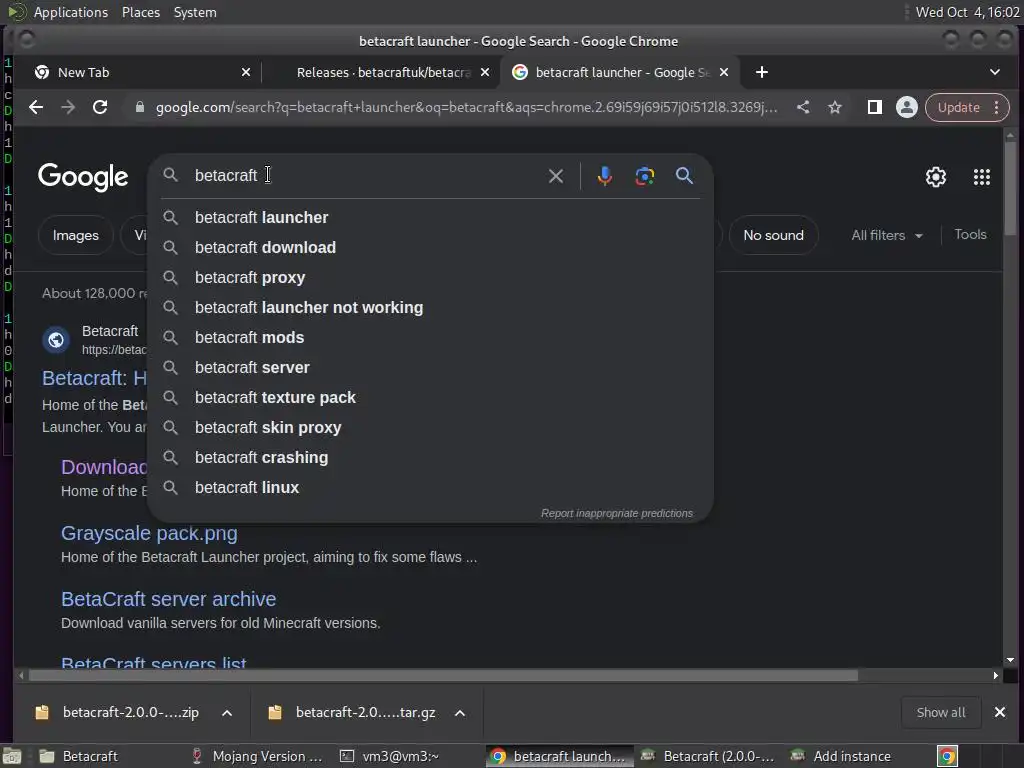Click inside the betacraft search field
1024x768 pixels.
tap(366, 176)
